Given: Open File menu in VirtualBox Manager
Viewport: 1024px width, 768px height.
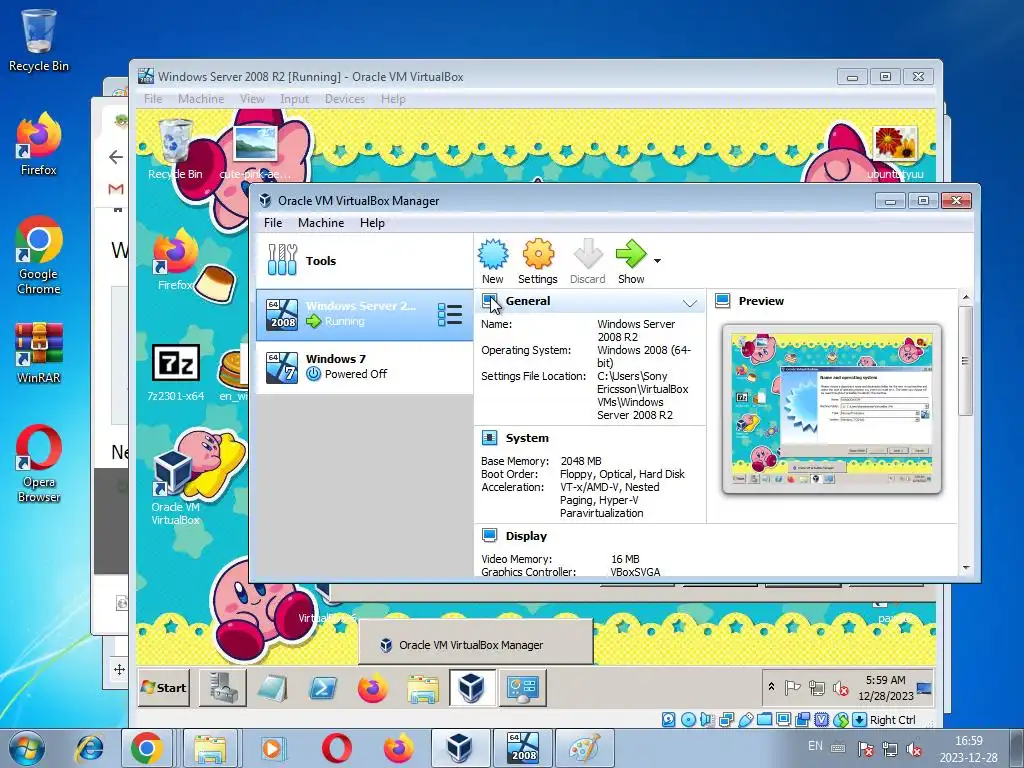Looking at the screenshot, I should click(x=273, y=223).
